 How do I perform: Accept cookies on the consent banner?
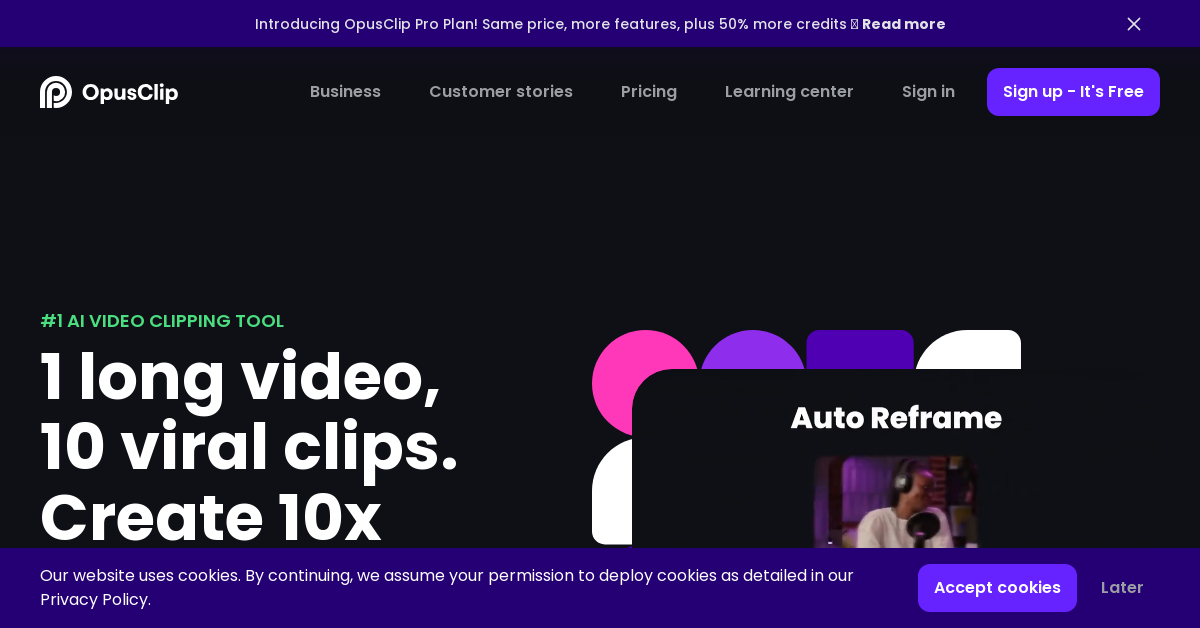(997, 588)
